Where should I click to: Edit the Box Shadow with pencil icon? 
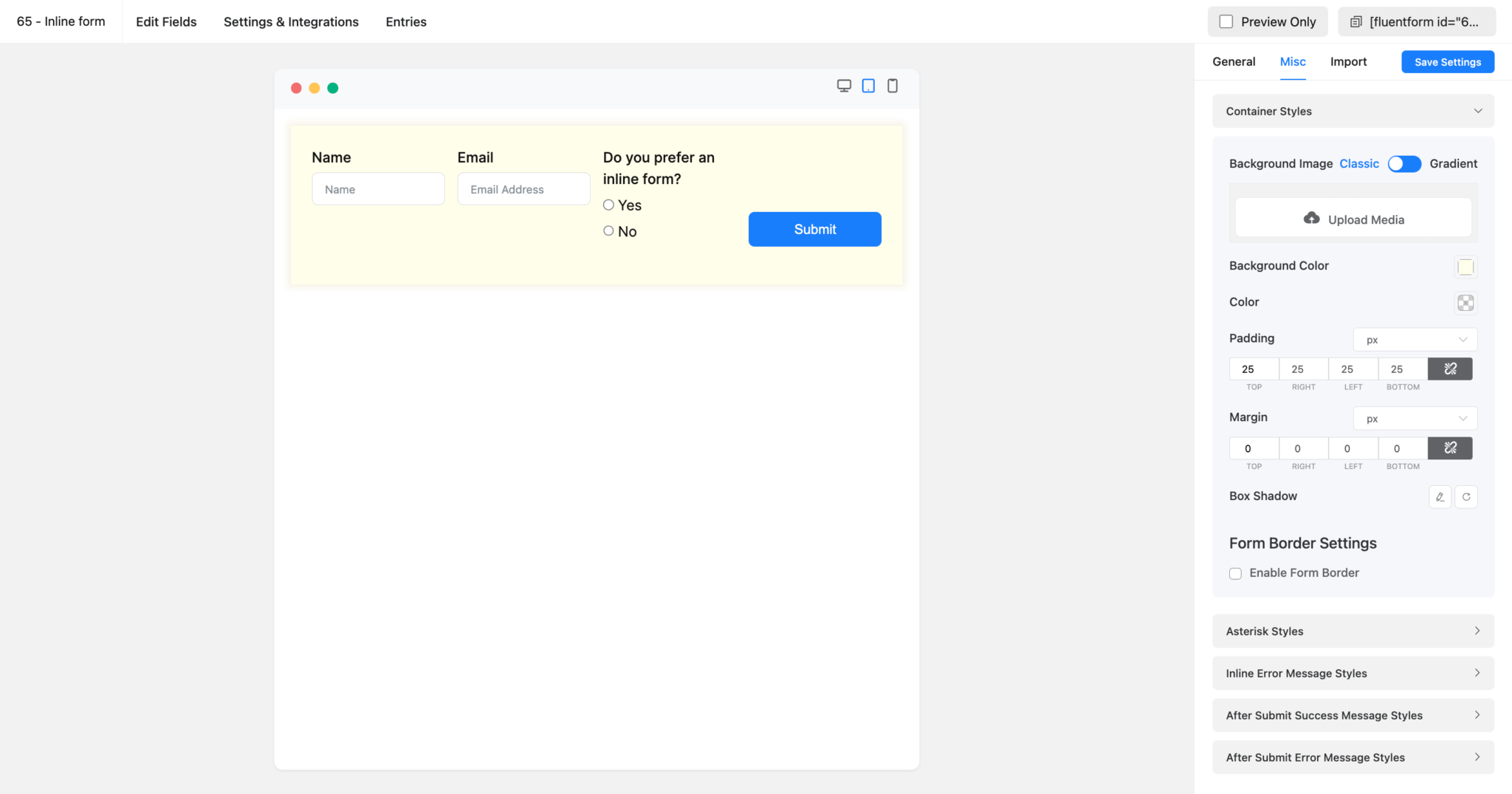(x=1440, y=497)
